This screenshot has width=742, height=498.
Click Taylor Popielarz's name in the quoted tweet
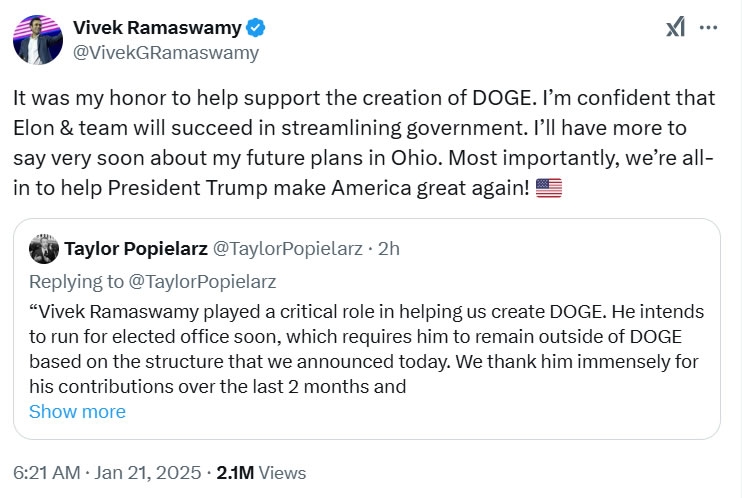click(x=136, y=249)
